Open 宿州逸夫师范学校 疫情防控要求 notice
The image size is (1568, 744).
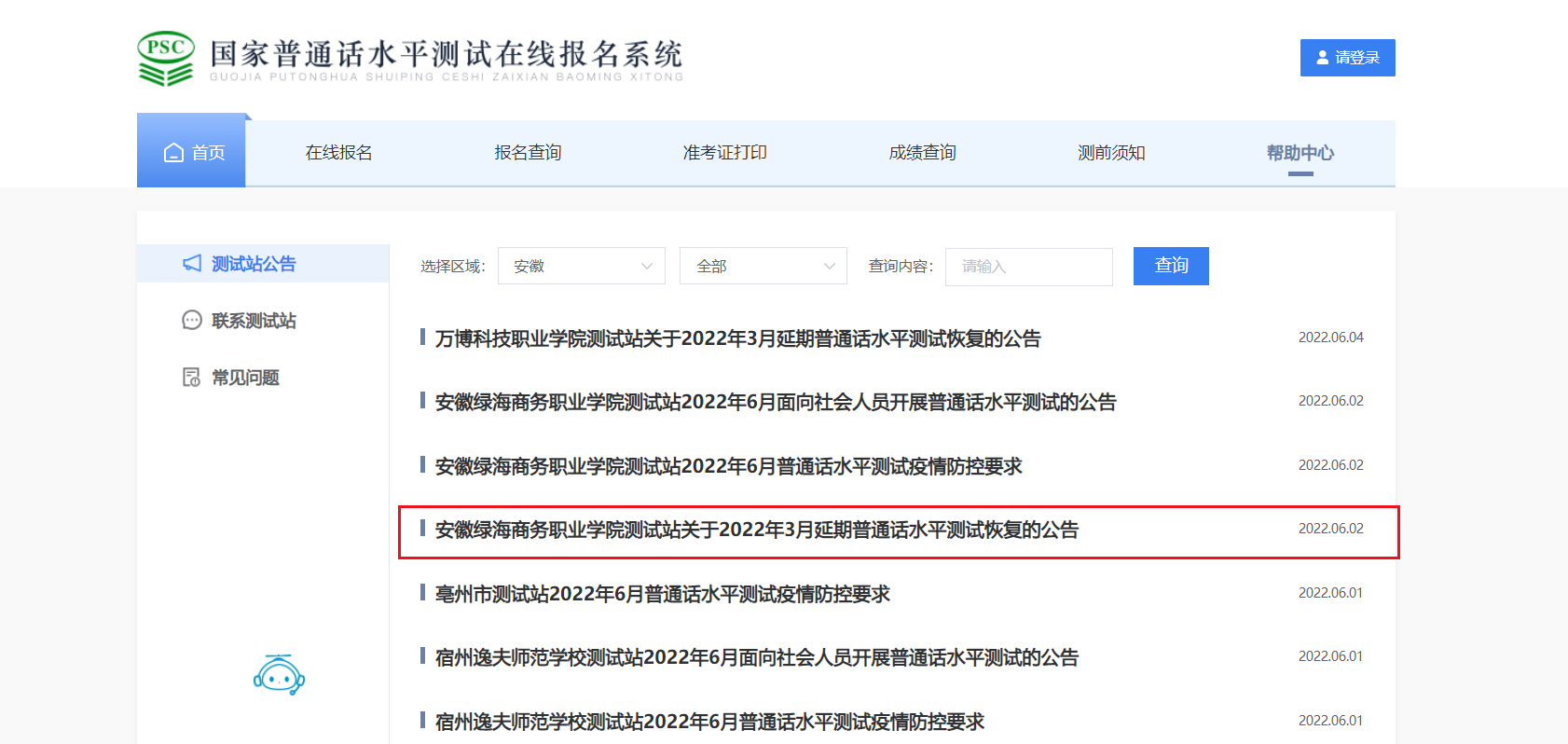click(709, 722)
